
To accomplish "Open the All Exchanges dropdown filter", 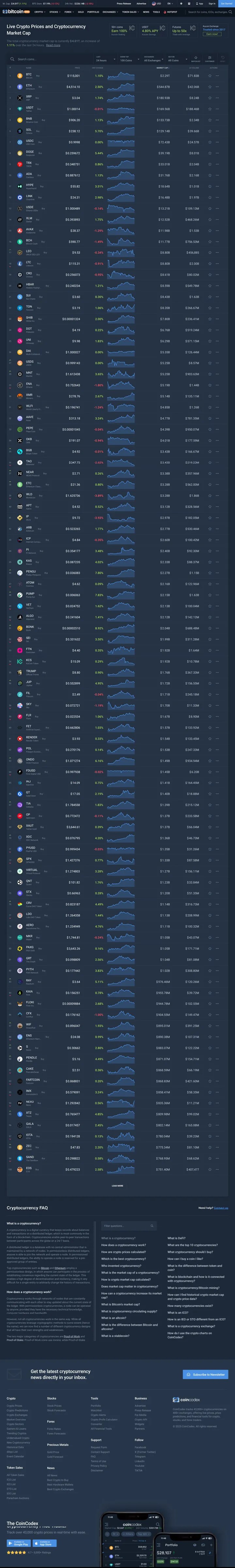I will point(152,60).
